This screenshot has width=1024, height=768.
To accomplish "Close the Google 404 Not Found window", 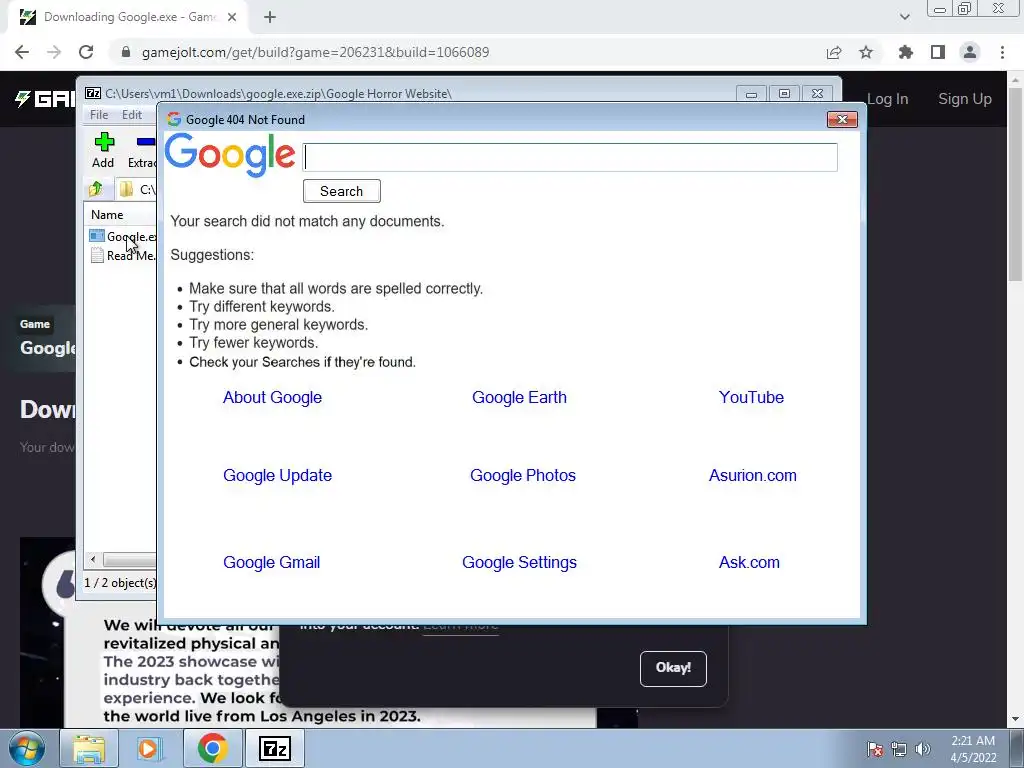I will pos(842,120).
